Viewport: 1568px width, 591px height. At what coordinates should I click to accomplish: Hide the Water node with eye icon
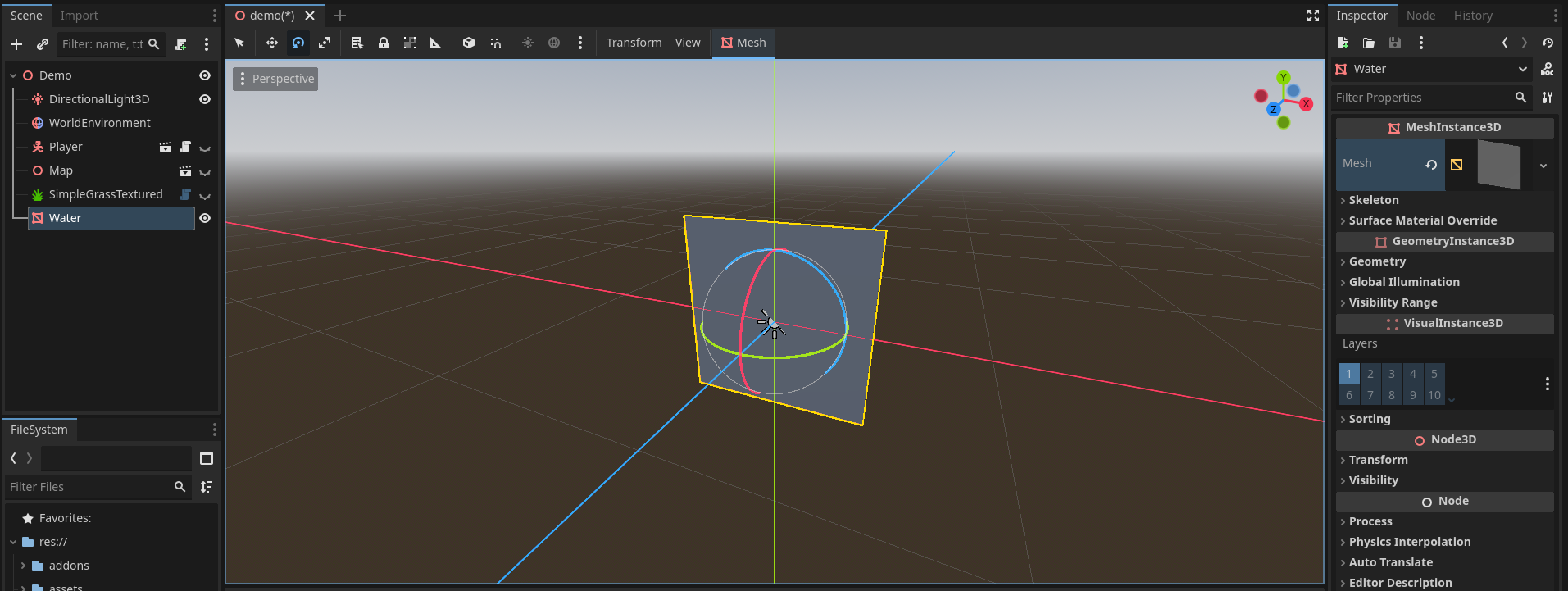click(x=205, y=218)
